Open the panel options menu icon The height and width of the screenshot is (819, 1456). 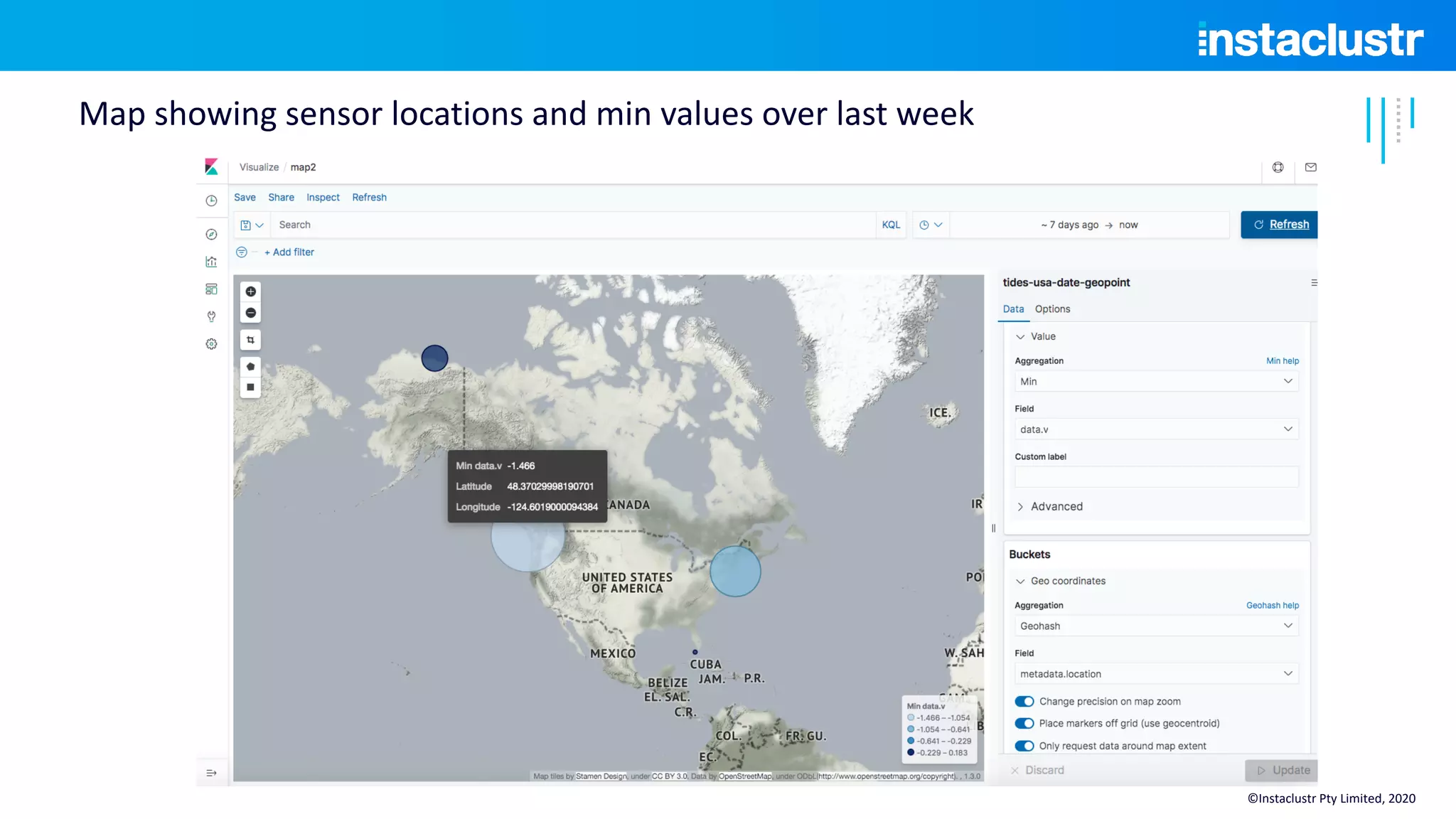point(1314,283)
